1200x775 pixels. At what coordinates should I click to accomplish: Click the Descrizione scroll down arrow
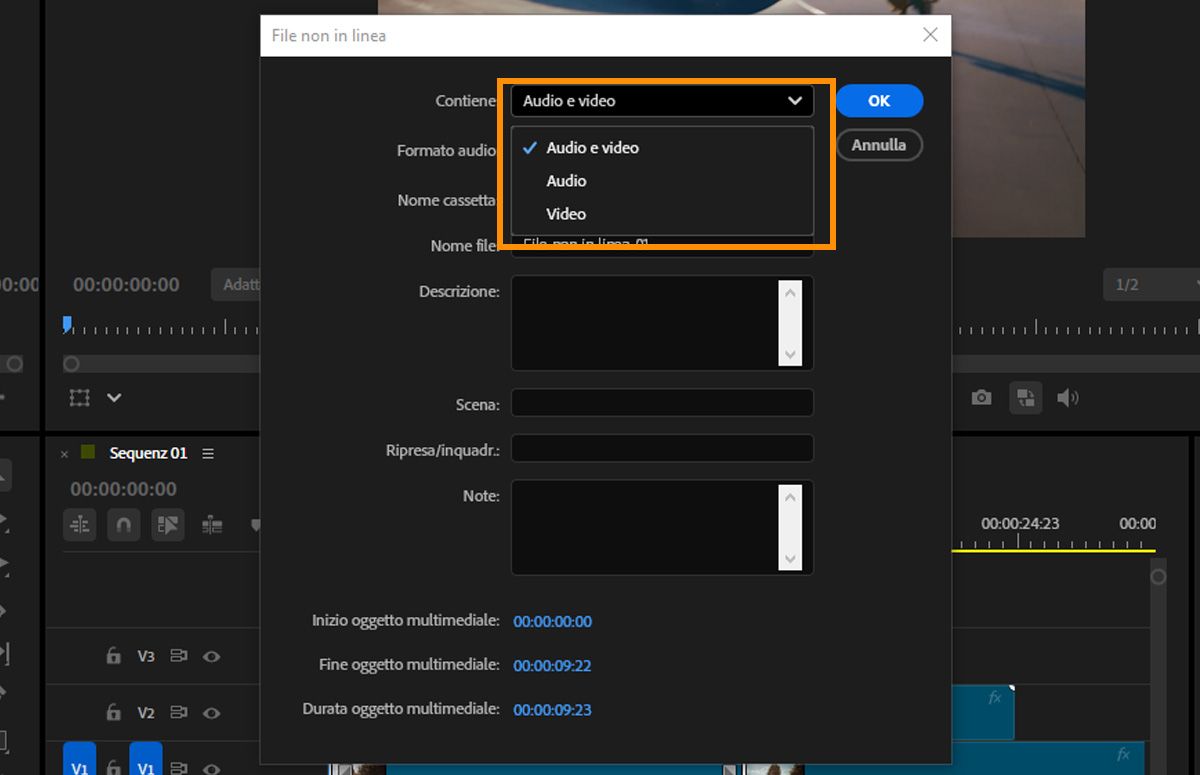coord(790,354)
